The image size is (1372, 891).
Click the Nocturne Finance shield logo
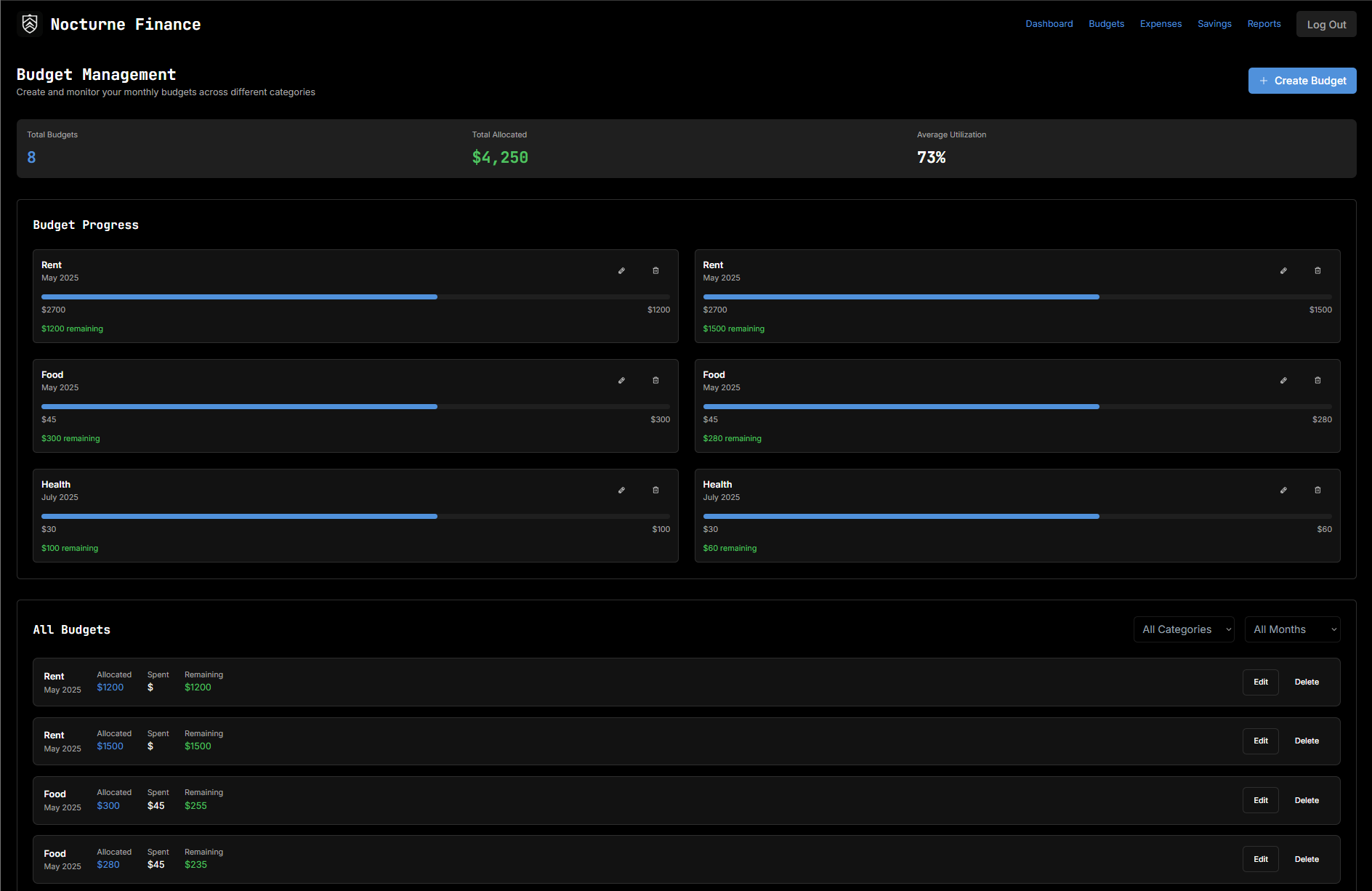[x=30, y=24]
